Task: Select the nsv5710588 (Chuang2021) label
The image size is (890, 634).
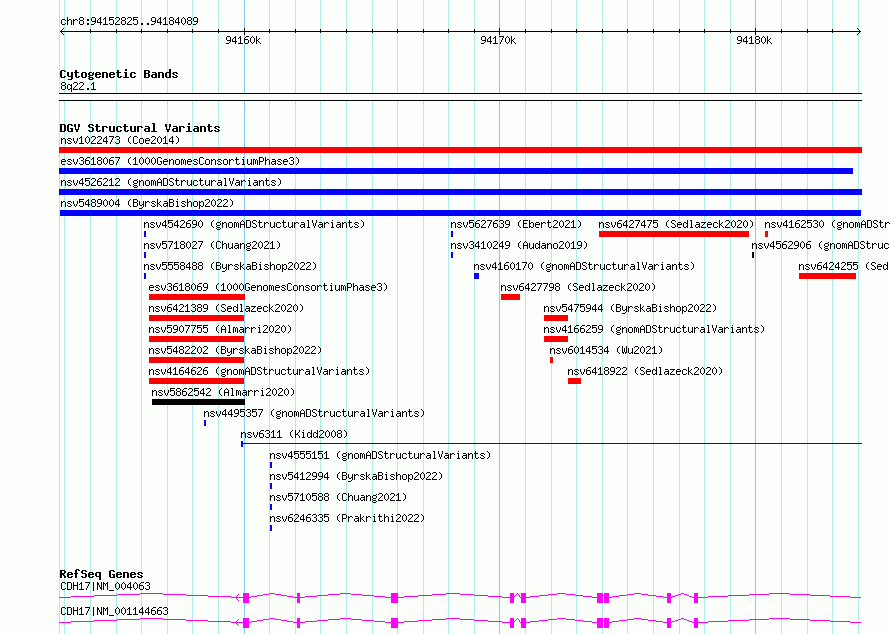Action: pyautogui.click(x=338, y=497)
